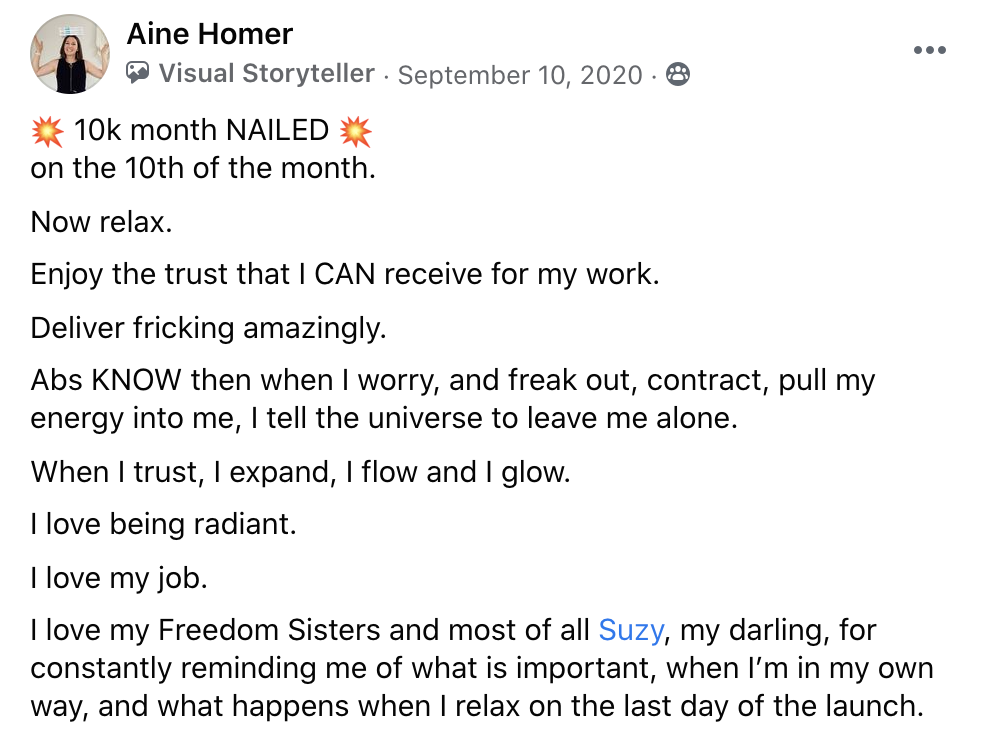The image size is (995, 741).
Task: Click Aine Homer's profile photo
Action: click(70, 54)
